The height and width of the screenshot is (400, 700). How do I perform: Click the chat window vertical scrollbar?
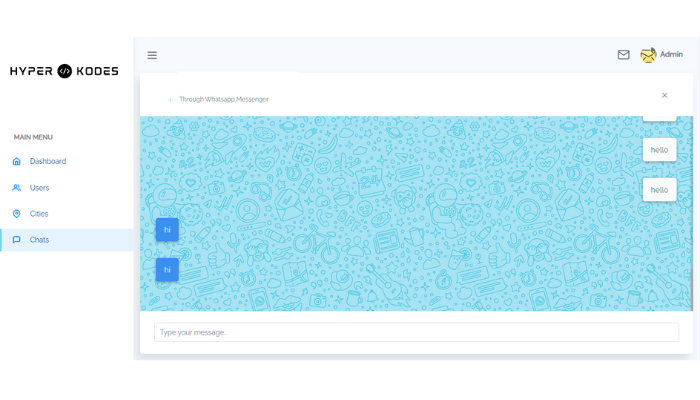(691, 290)
